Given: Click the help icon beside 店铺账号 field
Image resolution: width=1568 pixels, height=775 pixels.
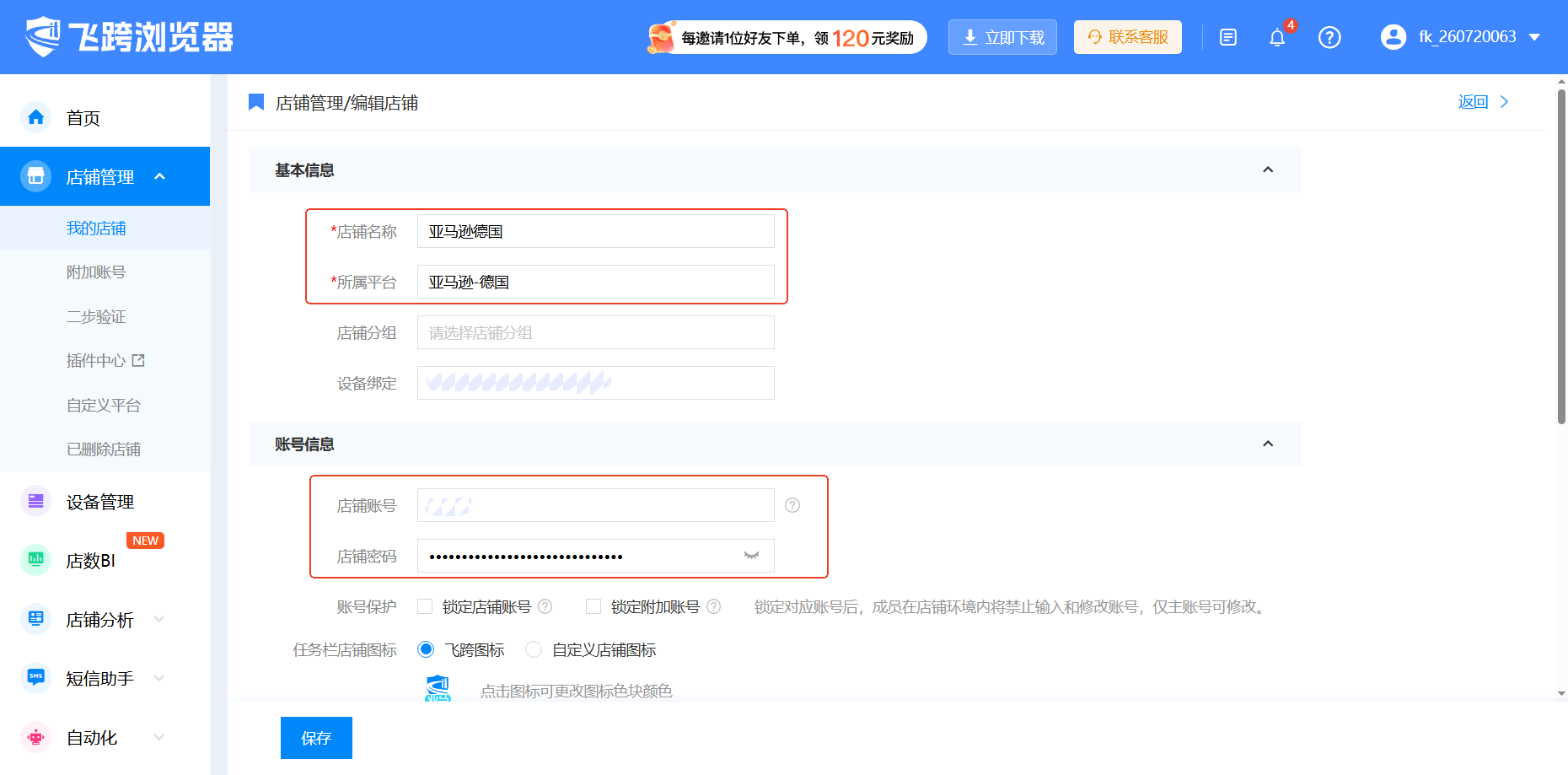Looking at the screenshot, I should (x=792, y=505).
